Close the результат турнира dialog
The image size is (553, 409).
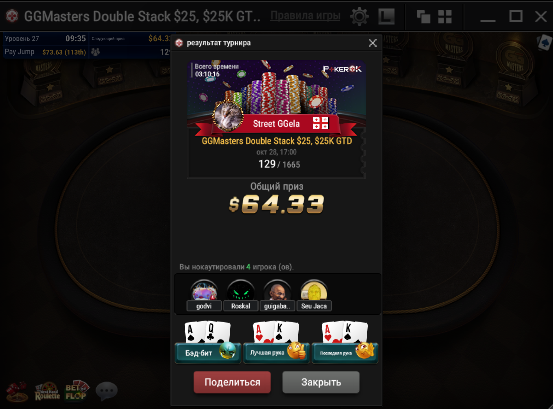click(x=372, y=43)
